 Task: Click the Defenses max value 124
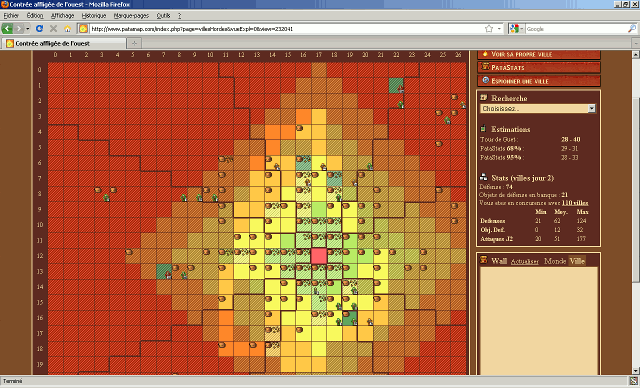pyautogui.click(x=581, y=221)
